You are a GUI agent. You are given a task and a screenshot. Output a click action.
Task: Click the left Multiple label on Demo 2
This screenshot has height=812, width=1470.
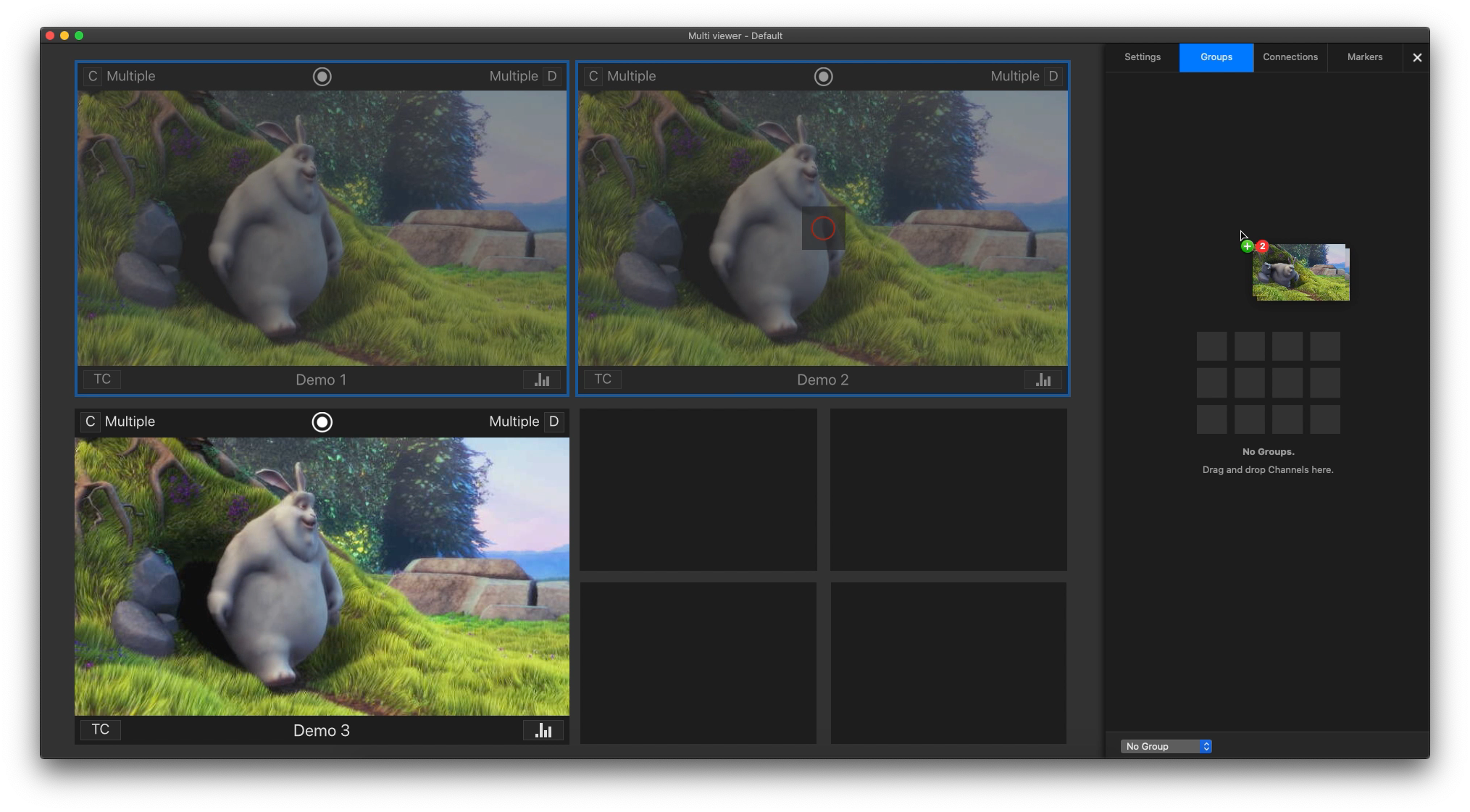(632, 76)
